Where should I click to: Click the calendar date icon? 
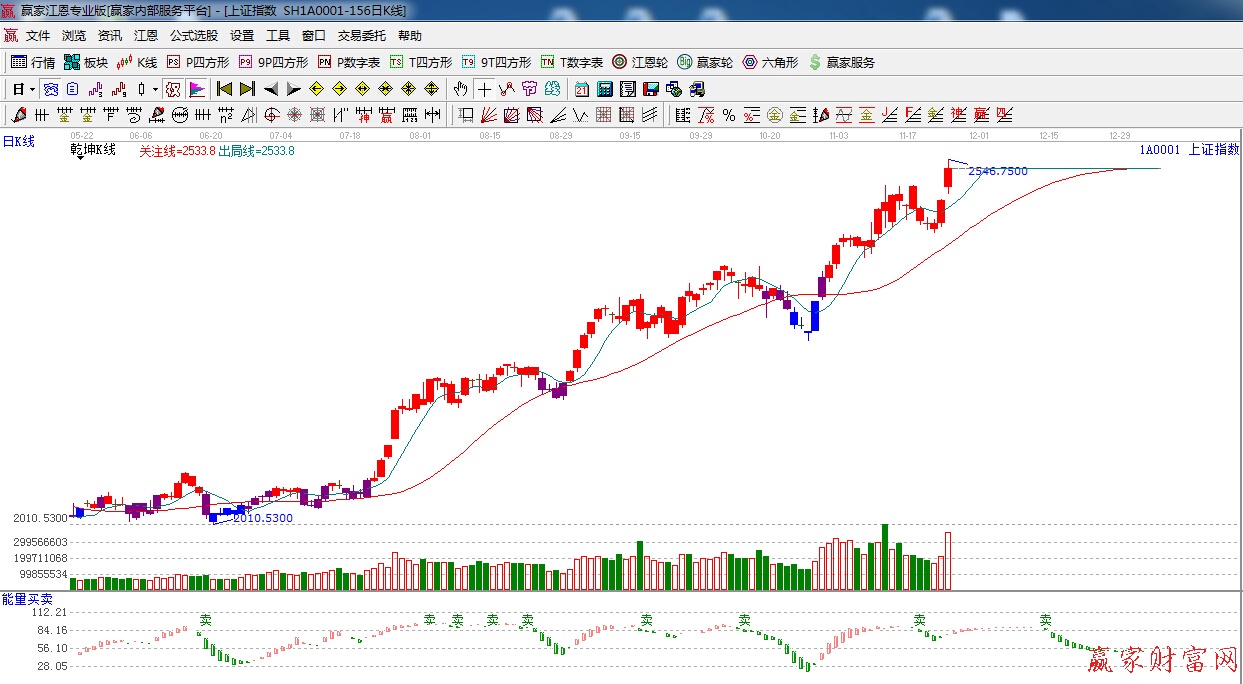[581, 89]
